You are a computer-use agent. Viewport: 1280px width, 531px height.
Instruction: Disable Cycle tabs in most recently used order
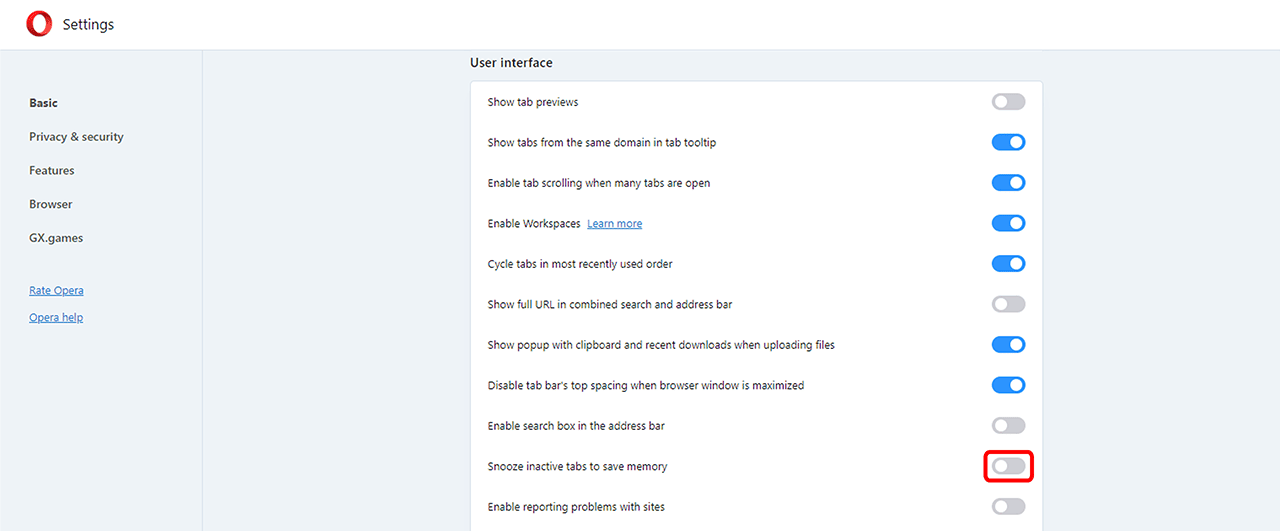click(x=1008, y=264)
